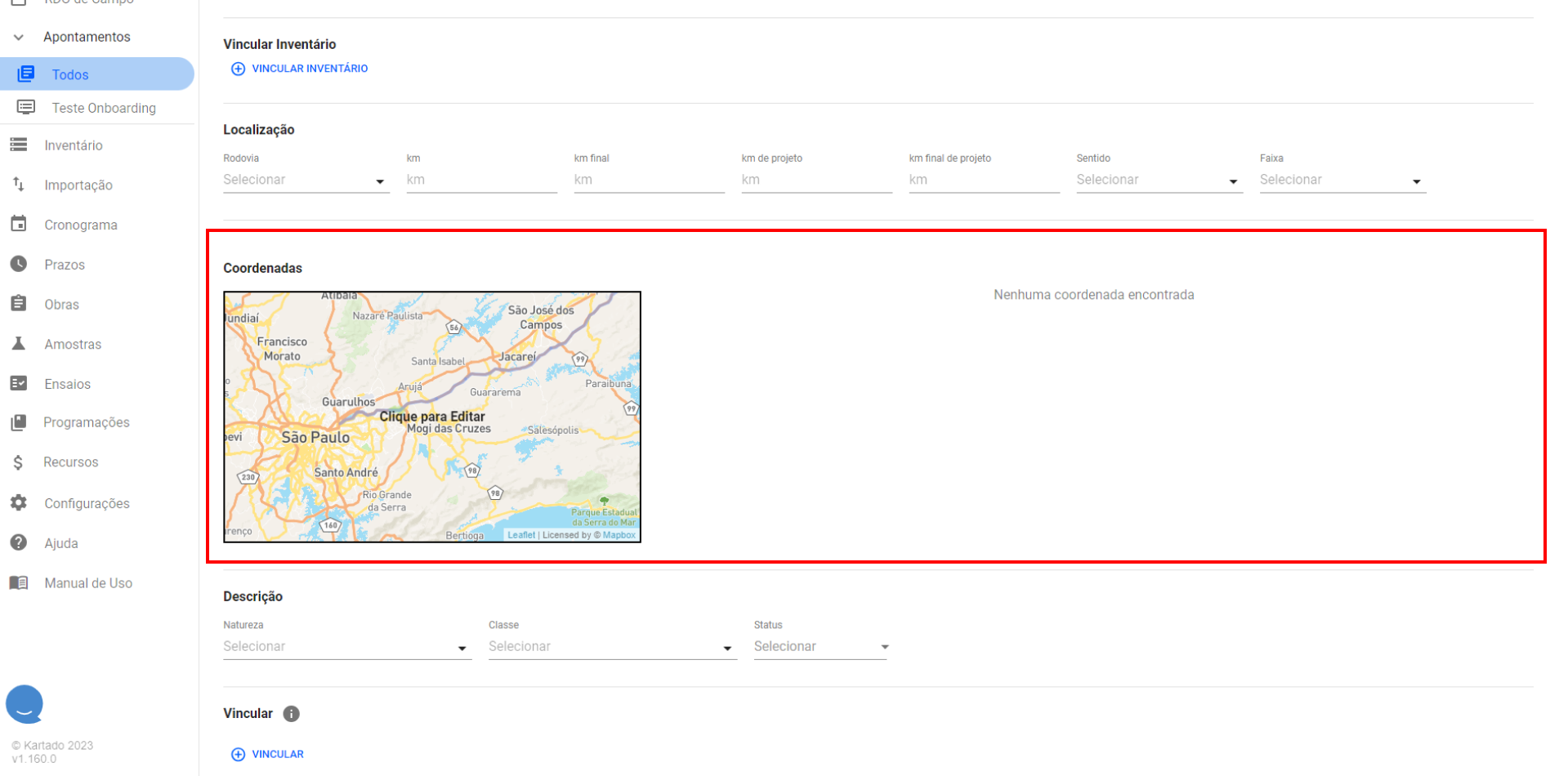
Task: Click the Vincular button at bottom
Action: 268,754
